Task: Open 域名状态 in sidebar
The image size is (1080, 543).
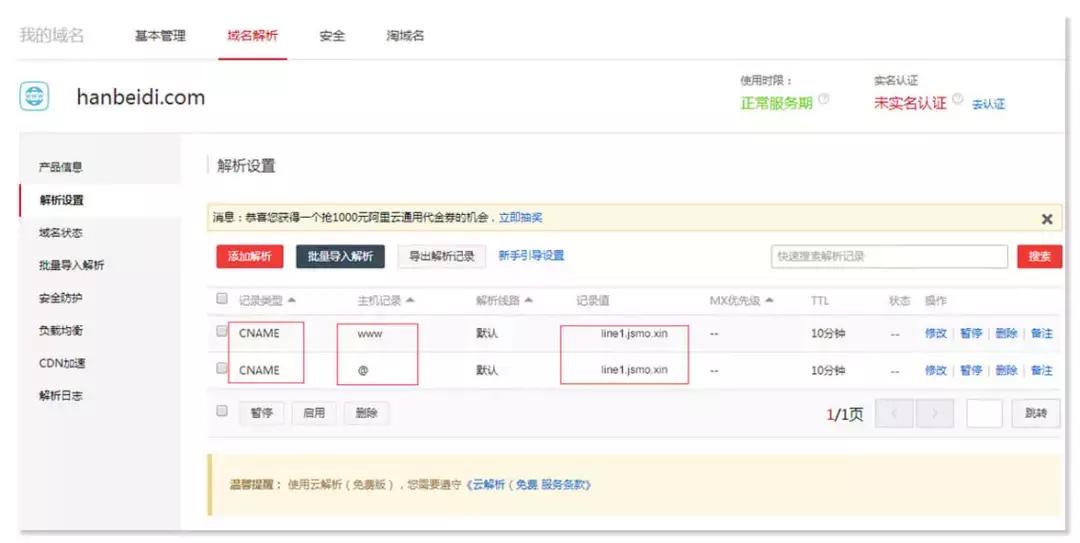Action: pos(61,233)
